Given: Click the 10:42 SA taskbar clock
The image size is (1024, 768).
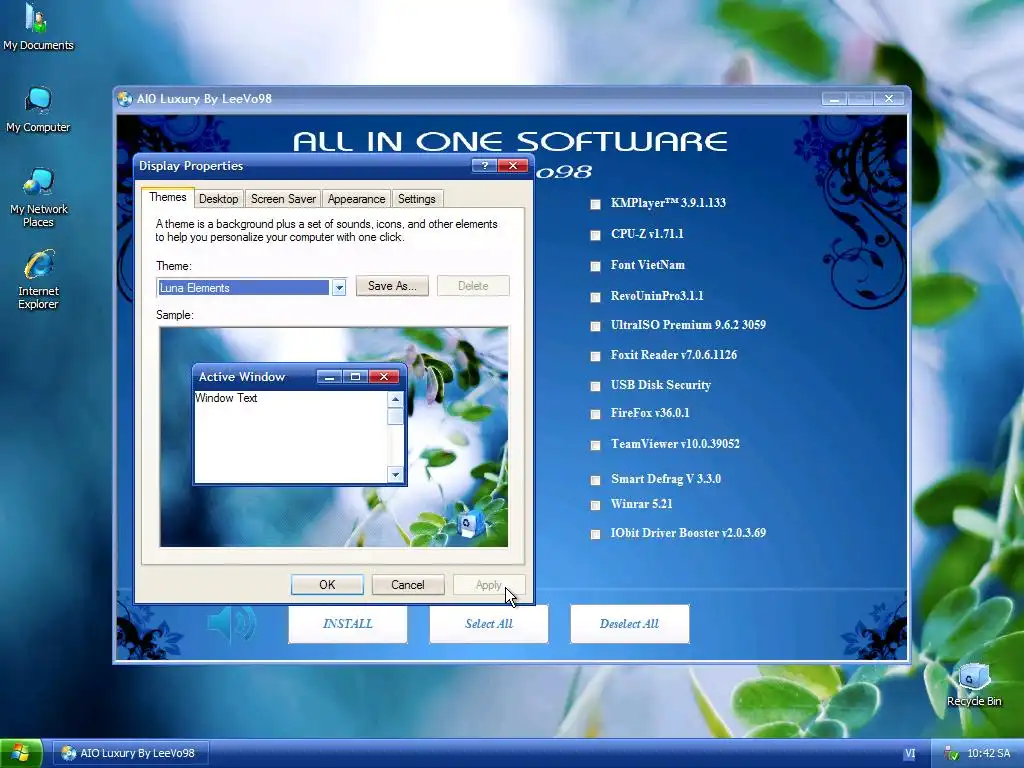Looking at the screenshot, I should click(x=988, y=754).
